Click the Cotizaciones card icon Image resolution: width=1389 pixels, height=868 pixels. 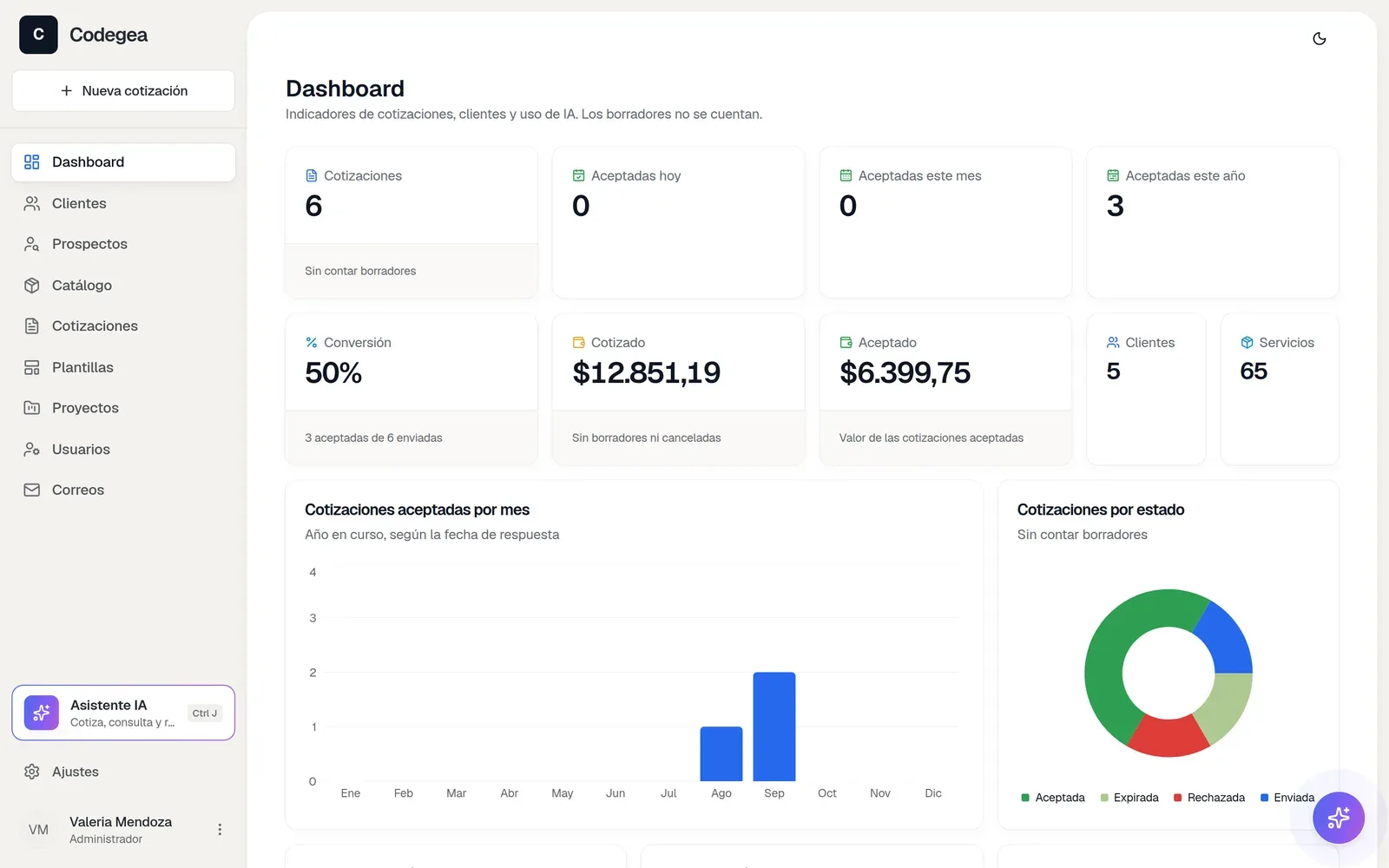tap(312, 175)
